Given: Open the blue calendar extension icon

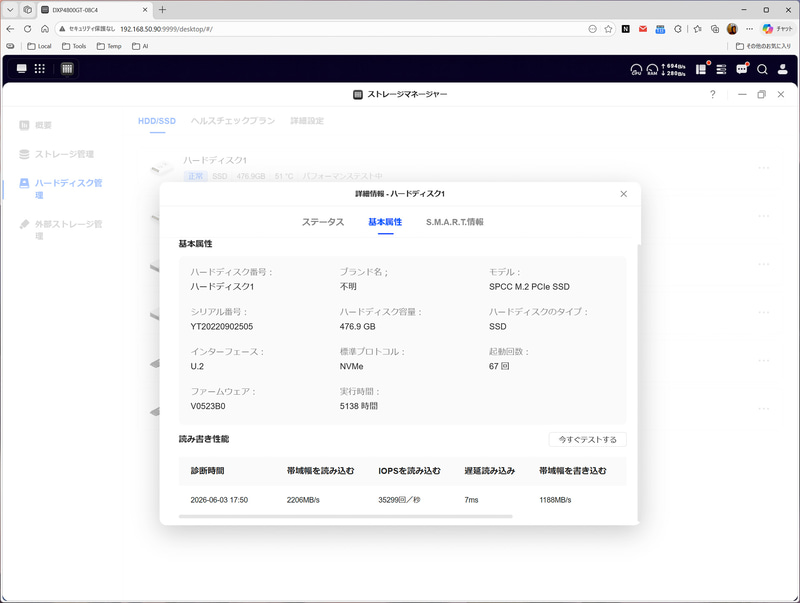Looking at the screenshot, I should 660,29.
